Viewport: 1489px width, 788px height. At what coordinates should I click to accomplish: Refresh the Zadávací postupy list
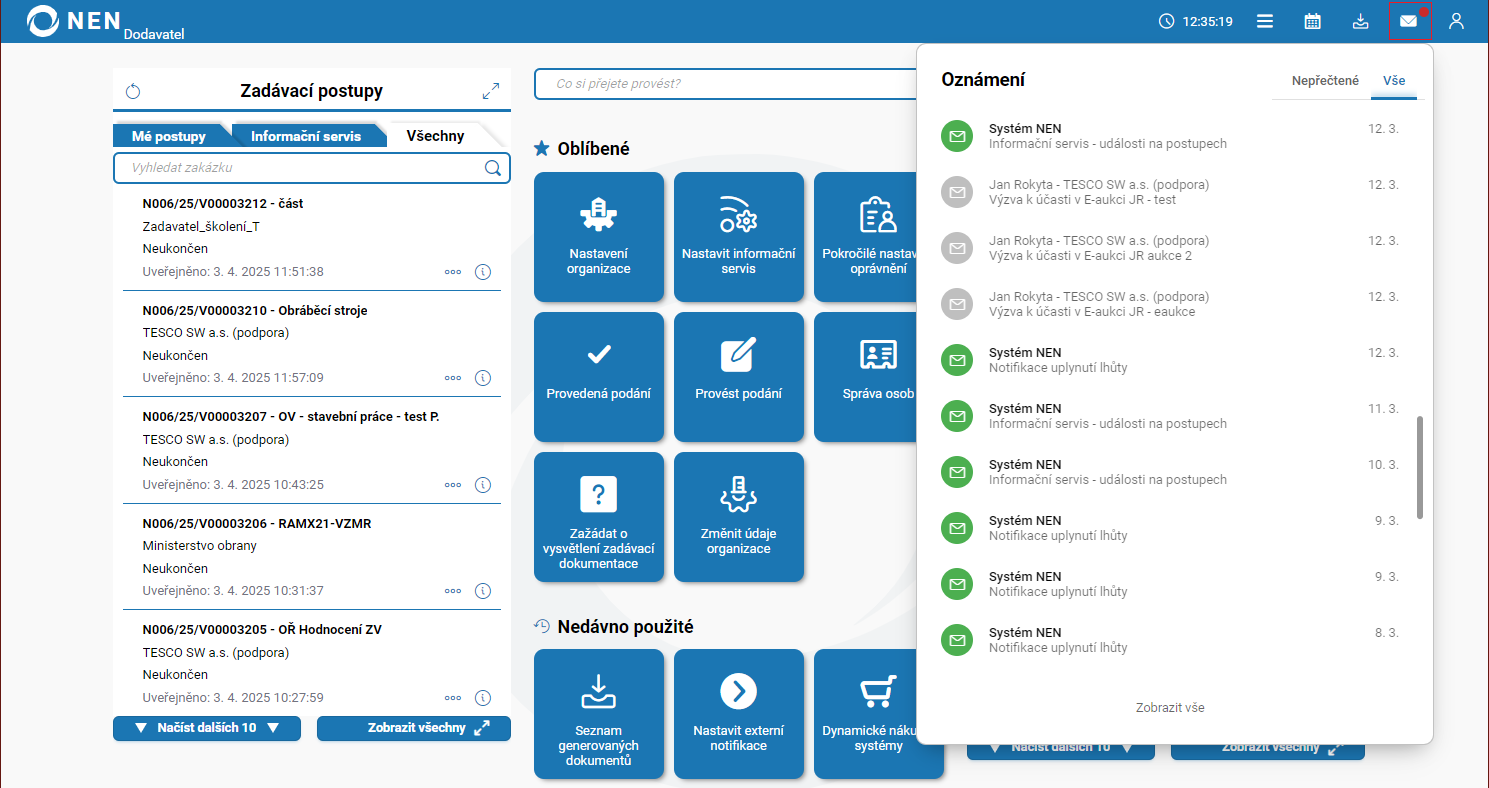pyautogui.click(x=133, y=92)
